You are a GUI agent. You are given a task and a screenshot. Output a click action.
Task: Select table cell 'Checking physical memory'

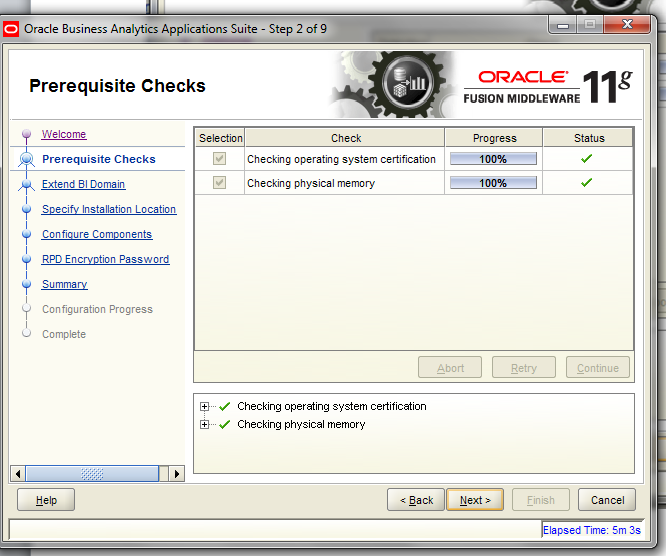[344, 183]
